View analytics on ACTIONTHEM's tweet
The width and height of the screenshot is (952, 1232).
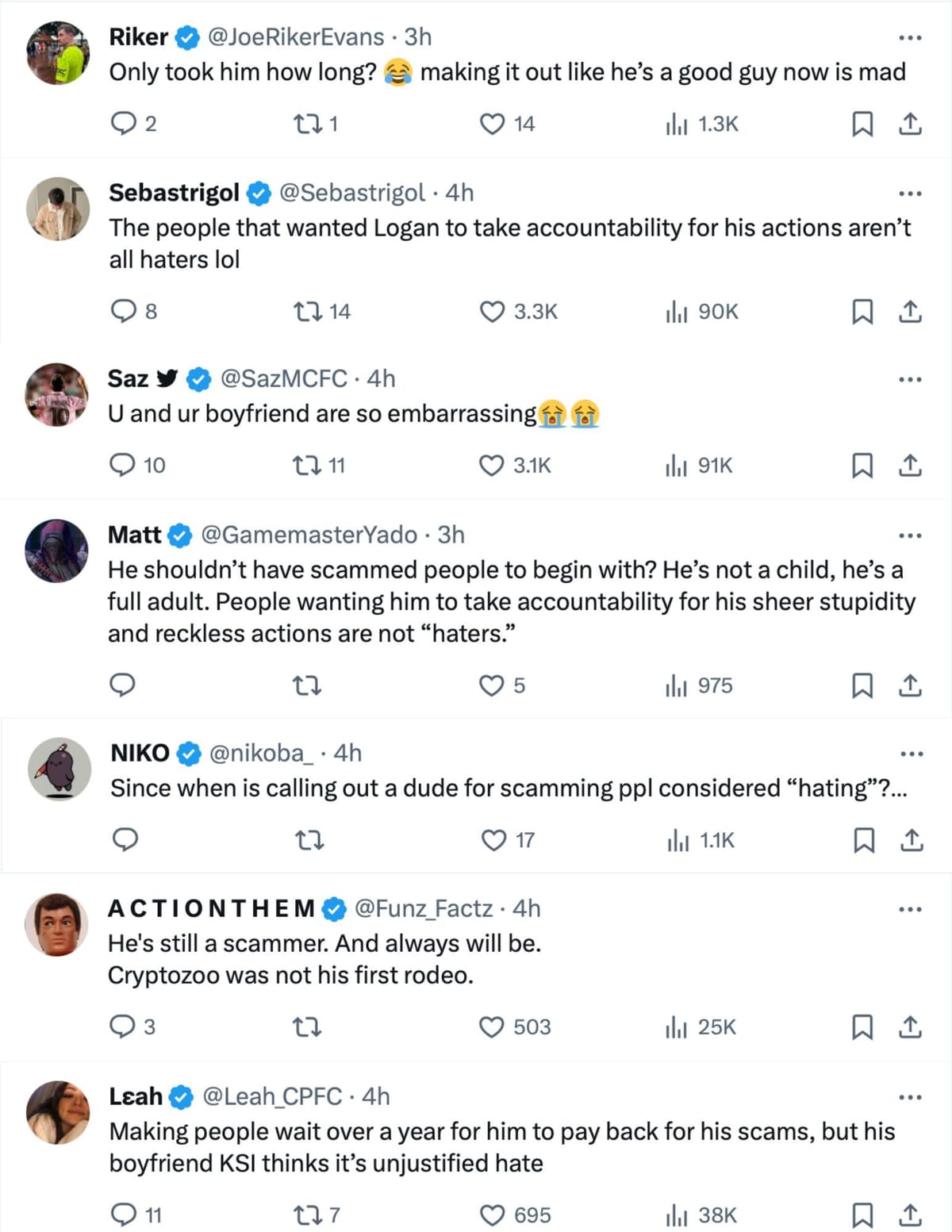(x=677, y=1027)
